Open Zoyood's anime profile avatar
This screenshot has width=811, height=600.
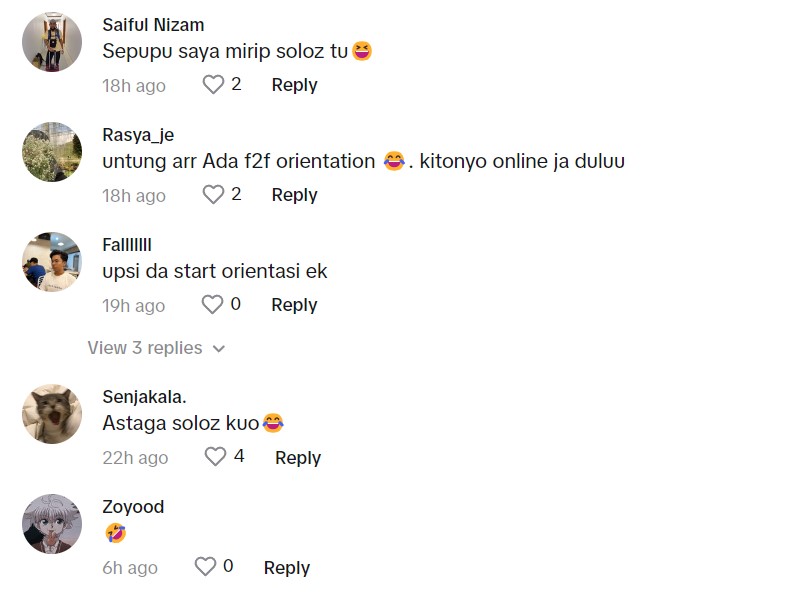point(52,524)
